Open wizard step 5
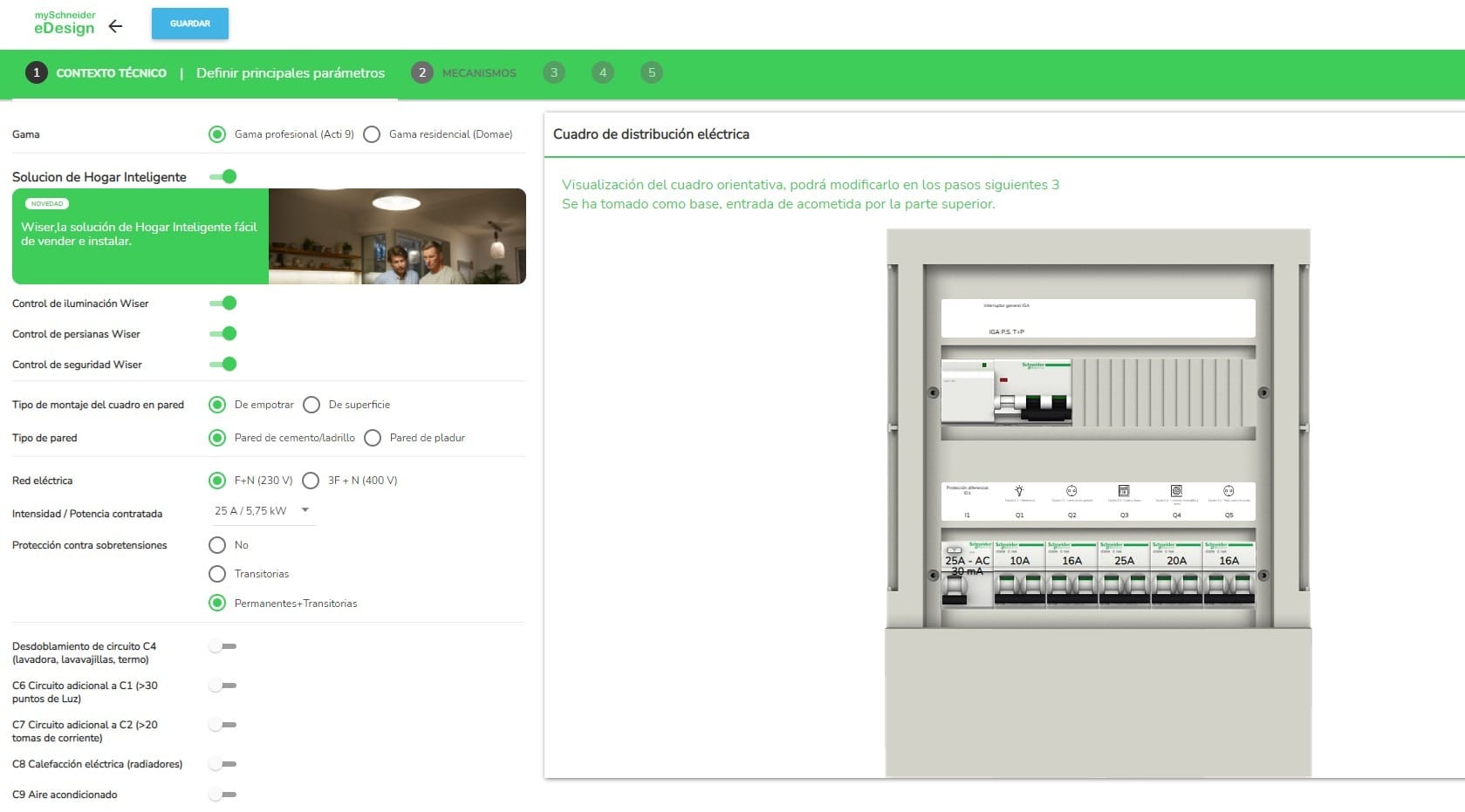Image resolution: width=1465 pixels, height=812 pixels. pyautogui.click(x=651, y=72)
